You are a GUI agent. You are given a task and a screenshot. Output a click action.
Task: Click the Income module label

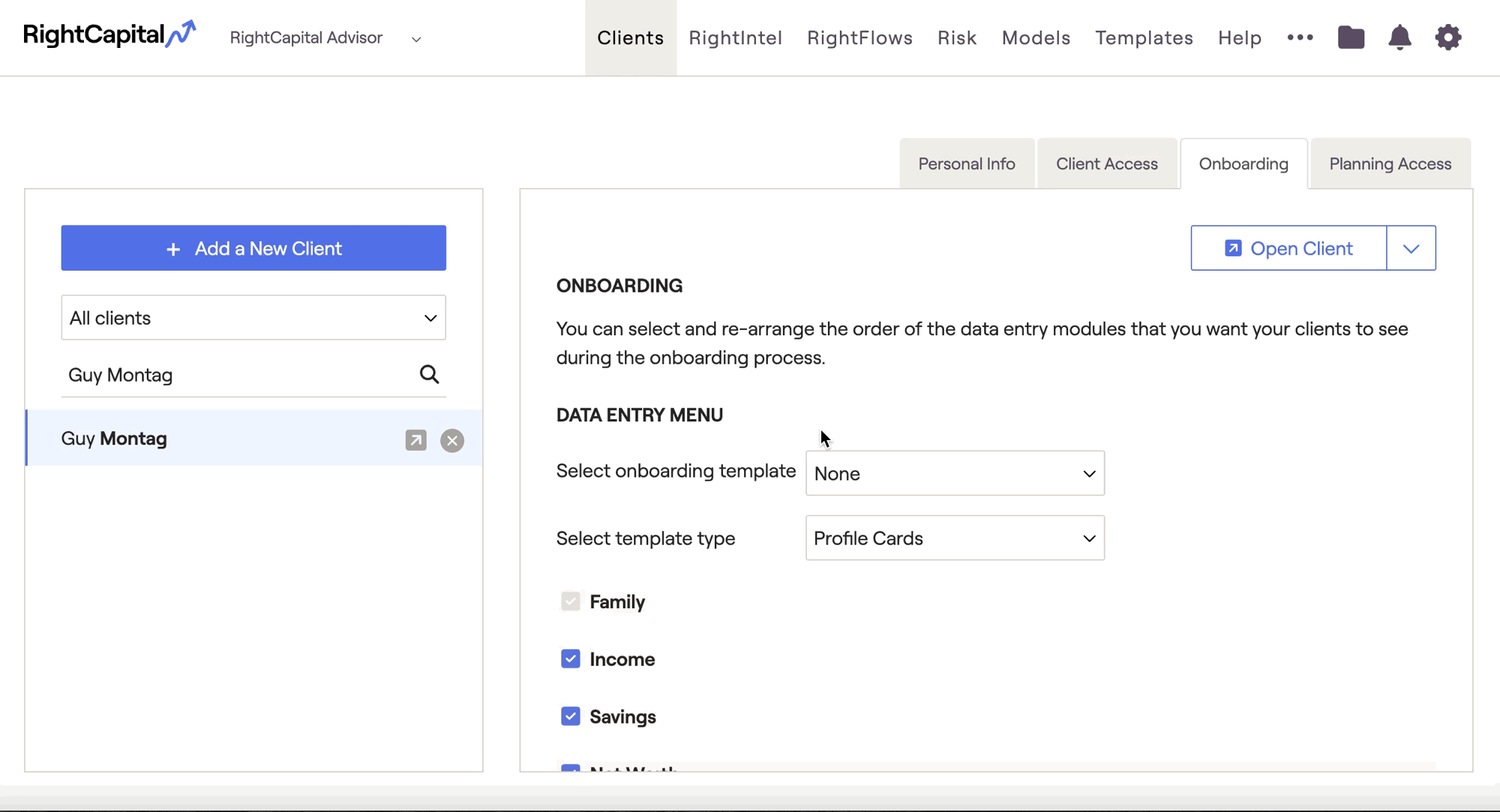pos(622,659)
